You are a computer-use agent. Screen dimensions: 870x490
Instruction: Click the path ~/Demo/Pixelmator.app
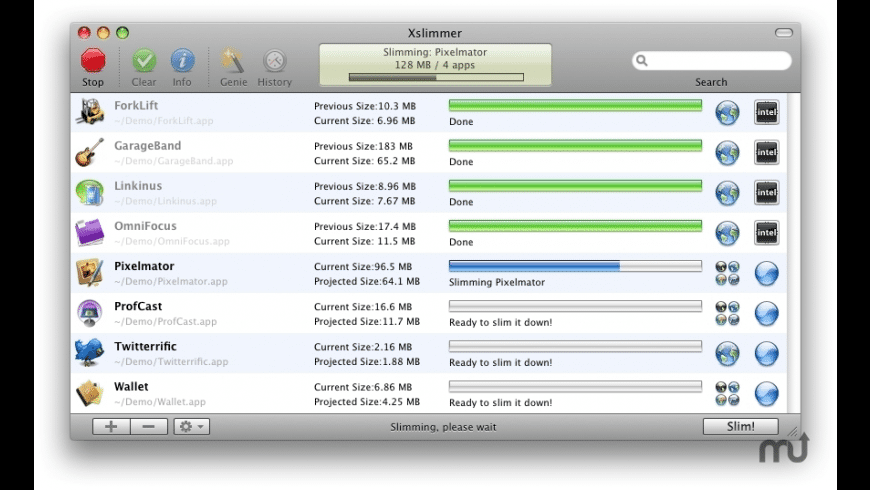[171, 281]
